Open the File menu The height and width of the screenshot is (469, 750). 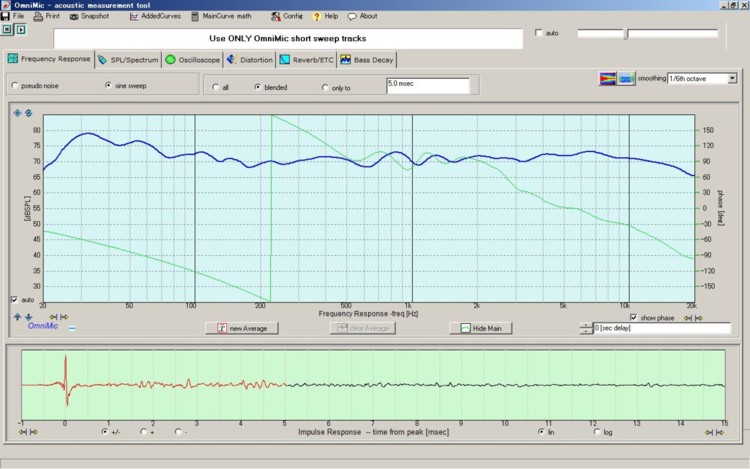(13, 16)
